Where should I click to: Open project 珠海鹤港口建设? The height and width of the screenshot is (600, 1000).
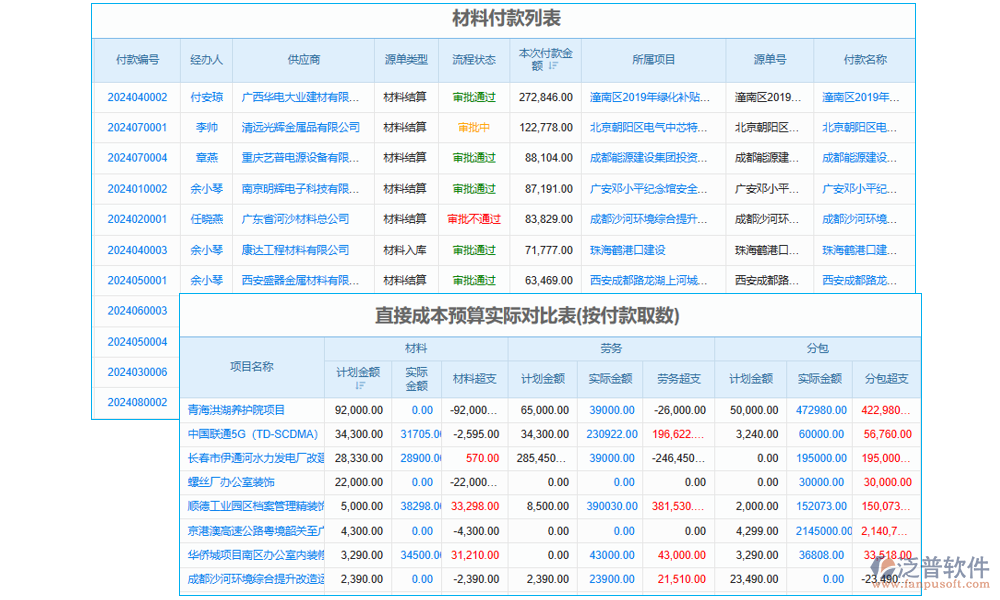click(x=651, y=250)
